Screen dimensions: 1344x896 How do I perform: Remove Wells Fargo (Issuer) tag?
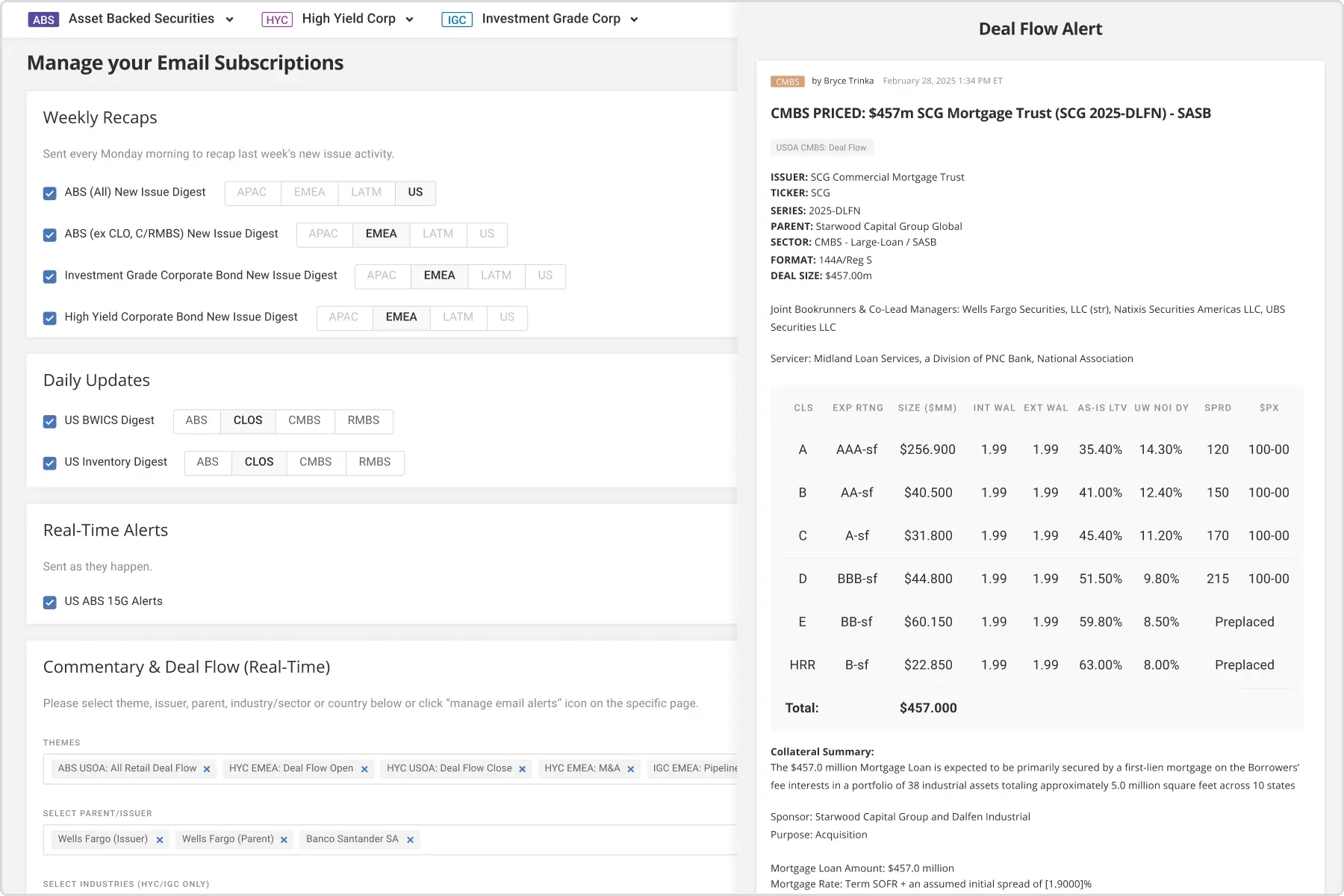[x=160, y=840]
